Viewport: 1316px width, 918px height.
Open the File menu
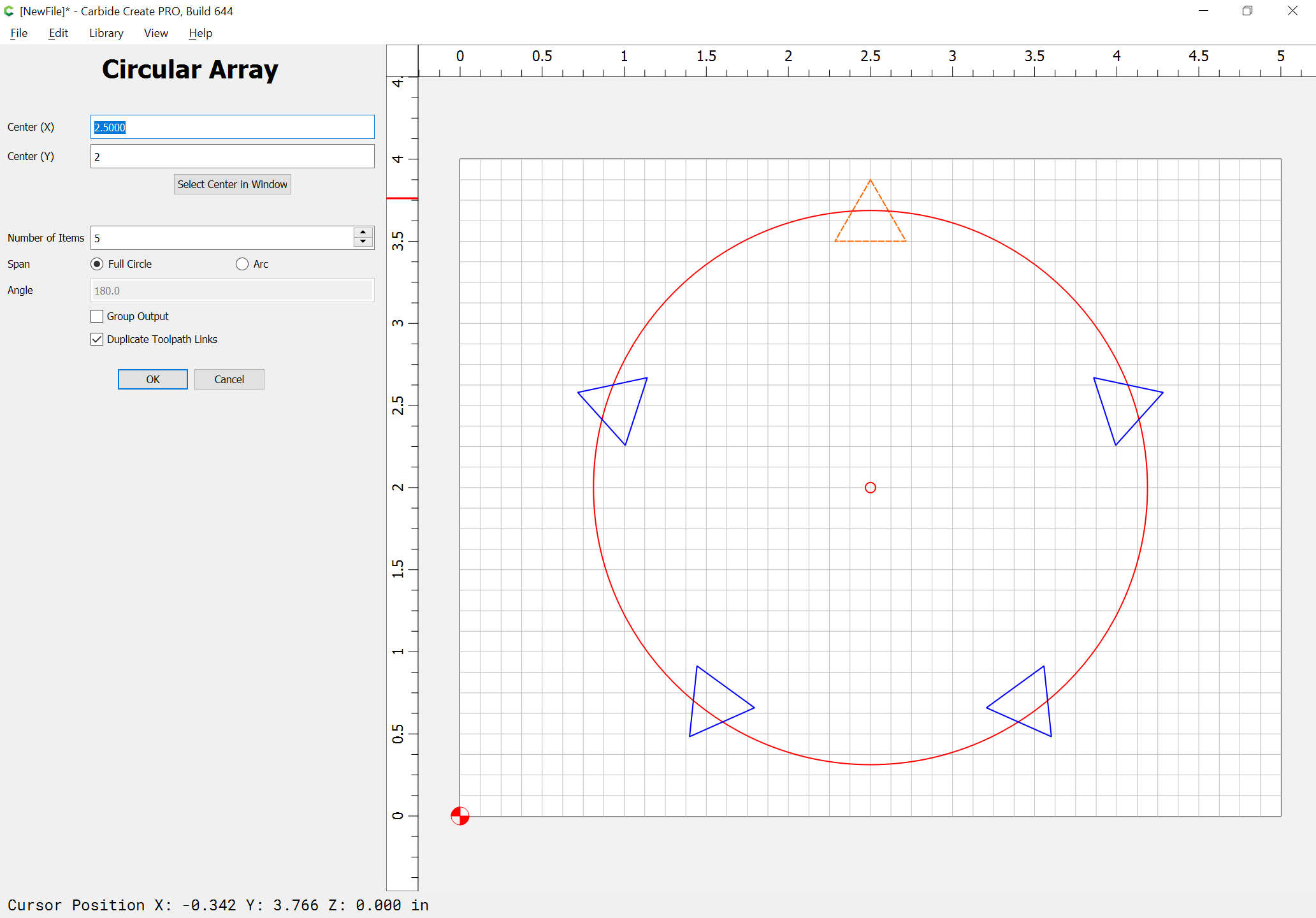pyautogui.click(x=18, y=33)
